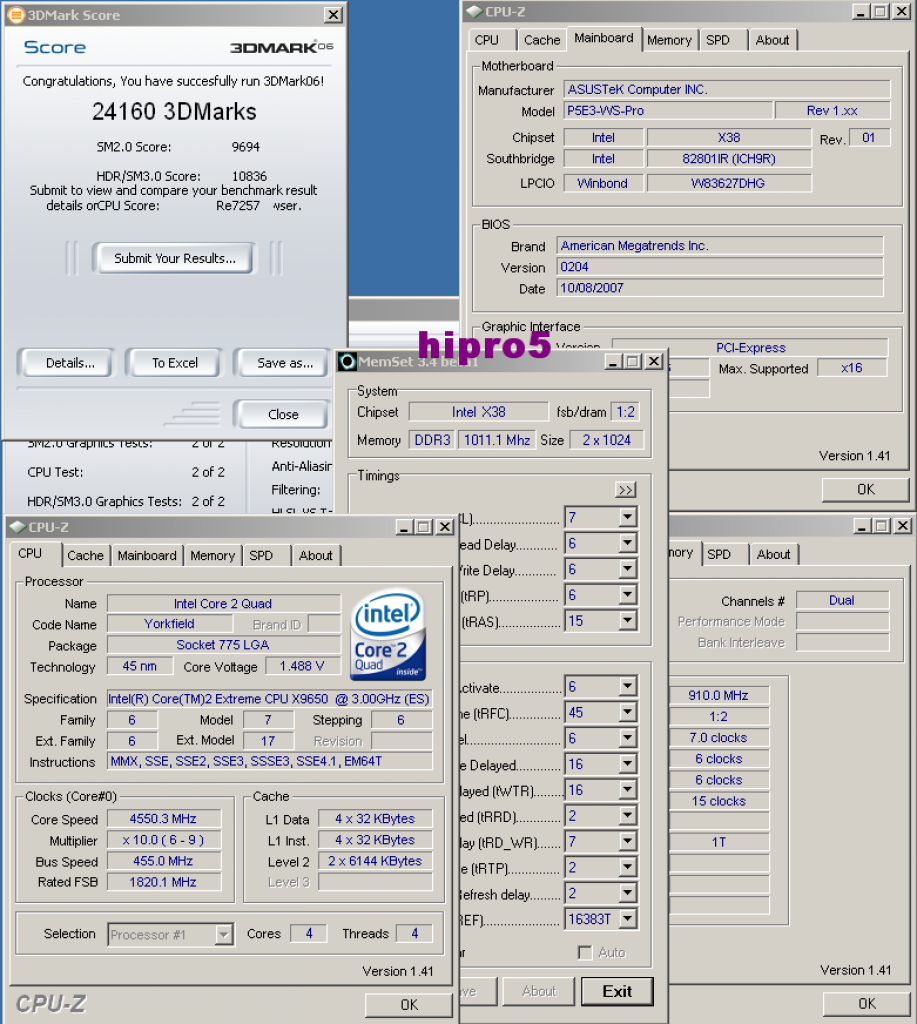917x1024 pixels.
Task: Open the tWTR dropdown in MemSet
Action: pyautogui.click(x=627, y=790)
